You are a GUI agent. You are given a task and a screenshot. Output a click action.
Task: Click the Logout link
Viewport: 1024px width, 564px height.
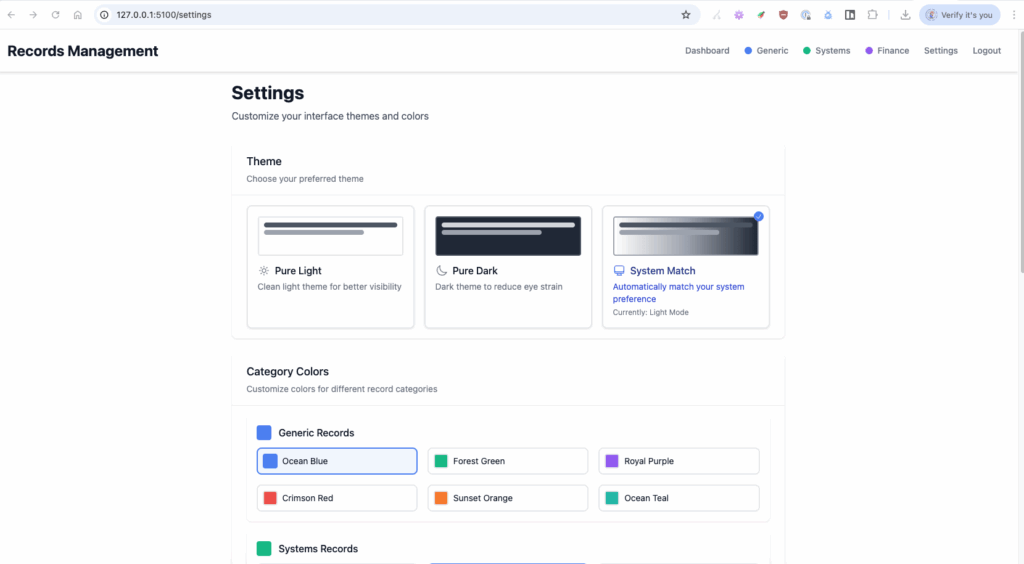coord(986,51)
